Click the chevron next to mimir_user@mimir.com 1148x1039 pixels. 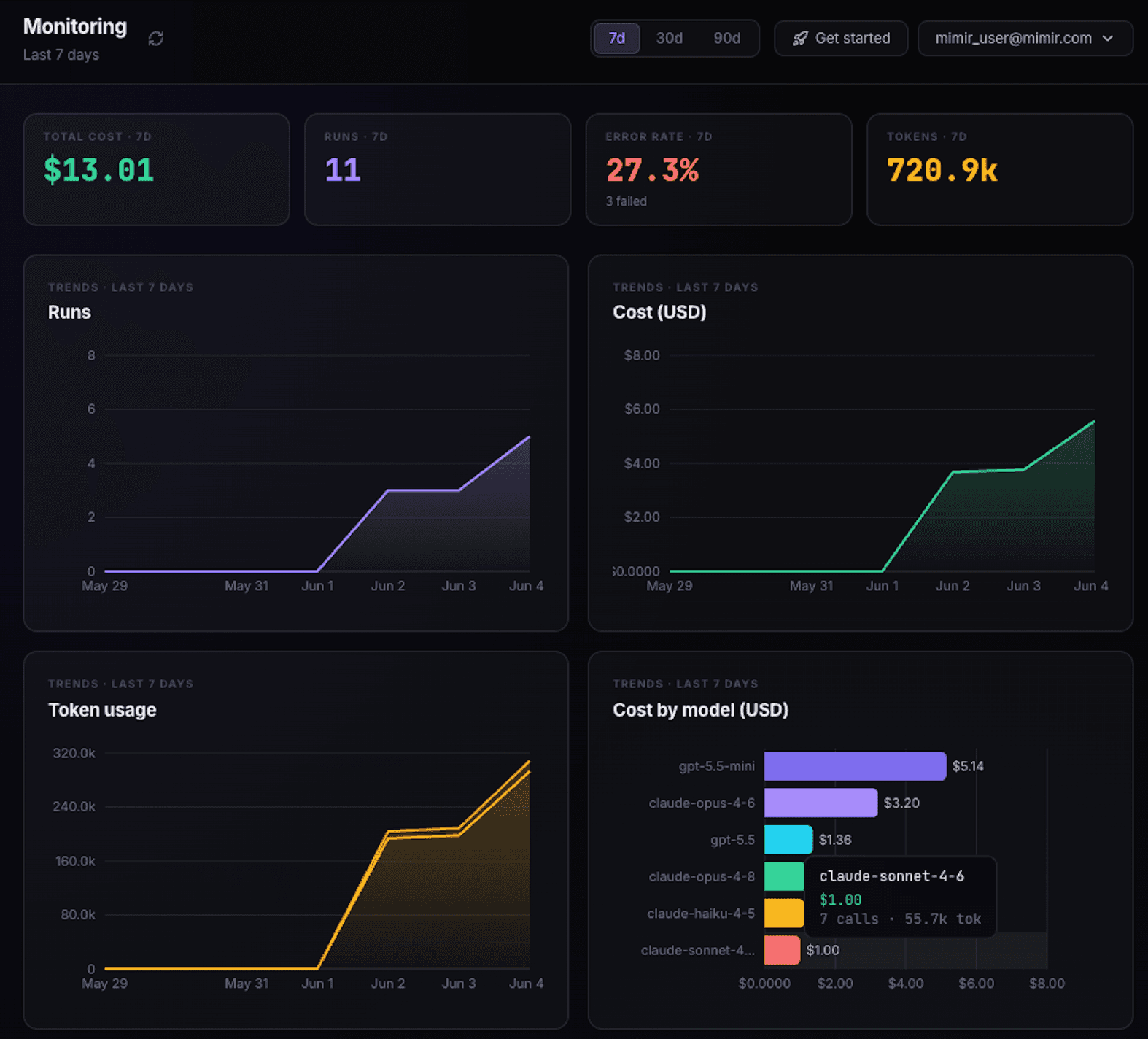(x=1108, y=38)
